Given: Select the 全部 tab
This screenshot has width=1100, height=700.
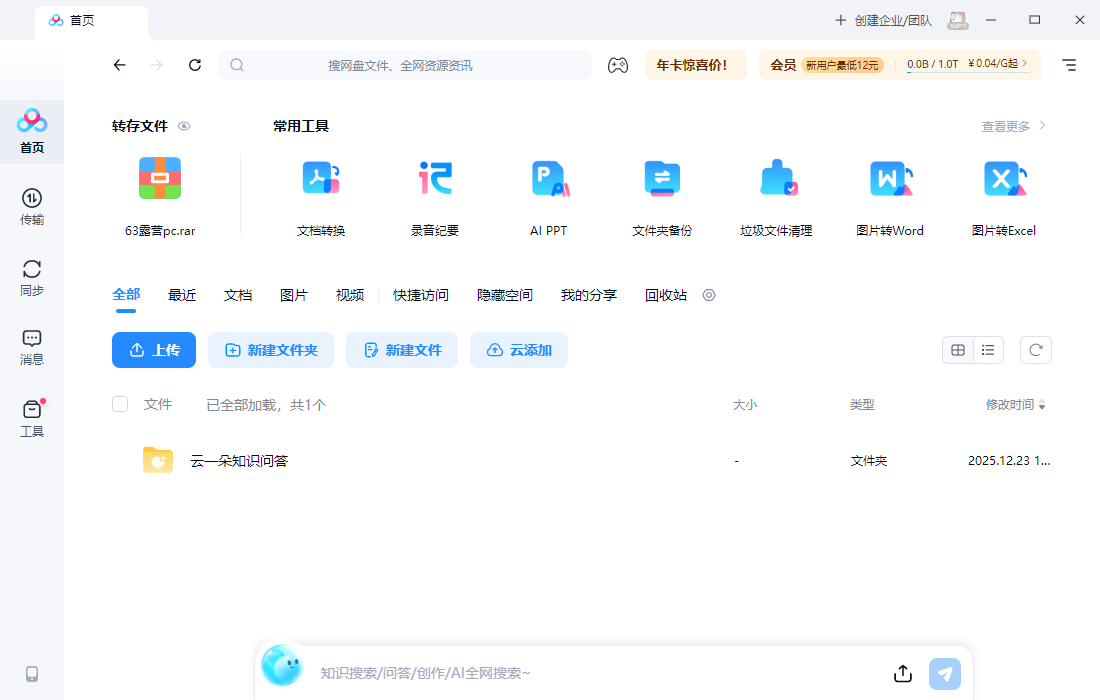Looking at the screenshot, I should pos(126,295).
